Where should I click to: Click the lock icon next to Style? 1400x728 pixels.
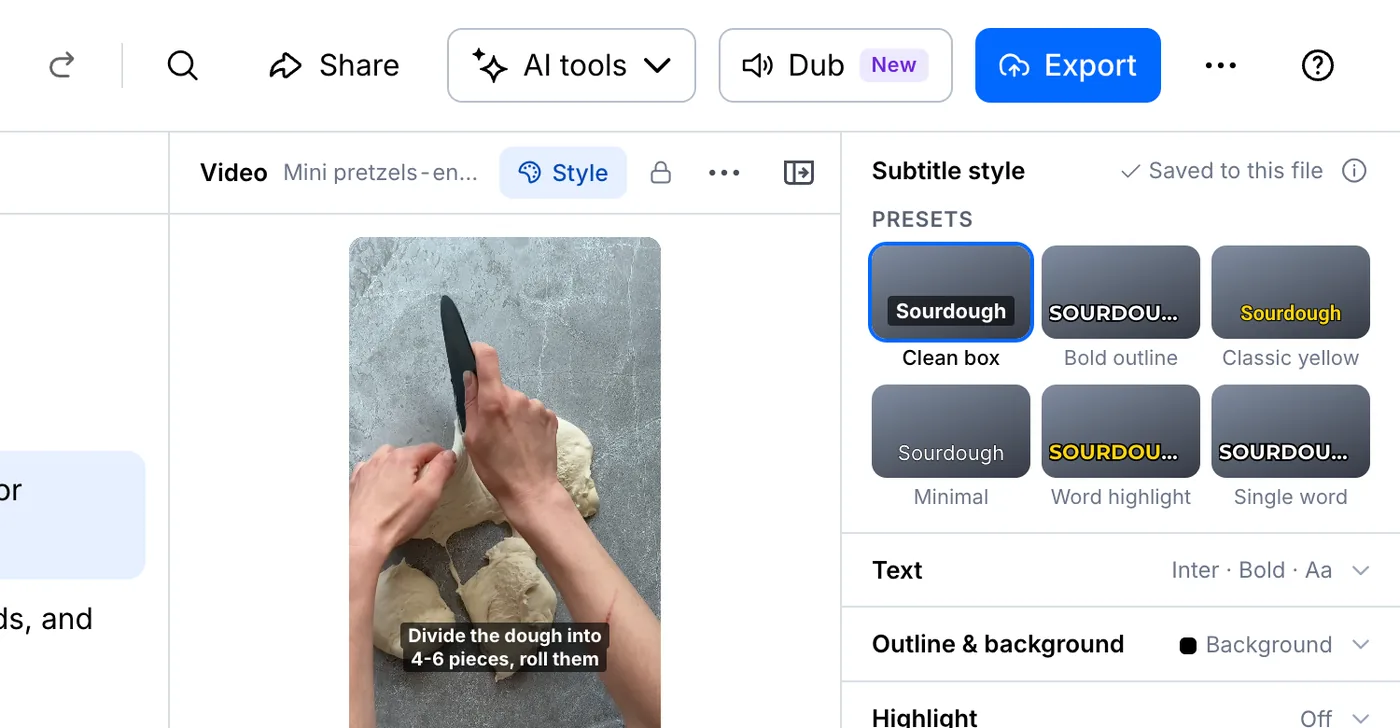[660, 173]
